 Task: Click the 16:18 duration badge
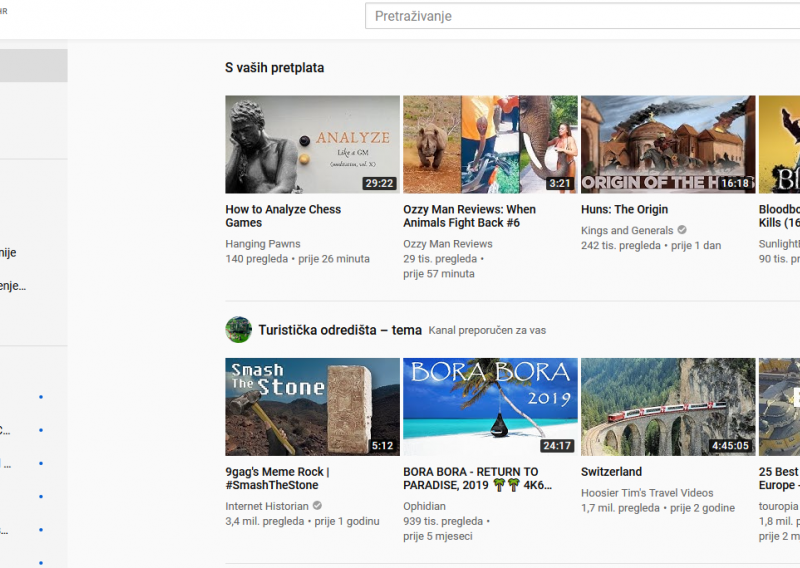click(x=735, y=183)
